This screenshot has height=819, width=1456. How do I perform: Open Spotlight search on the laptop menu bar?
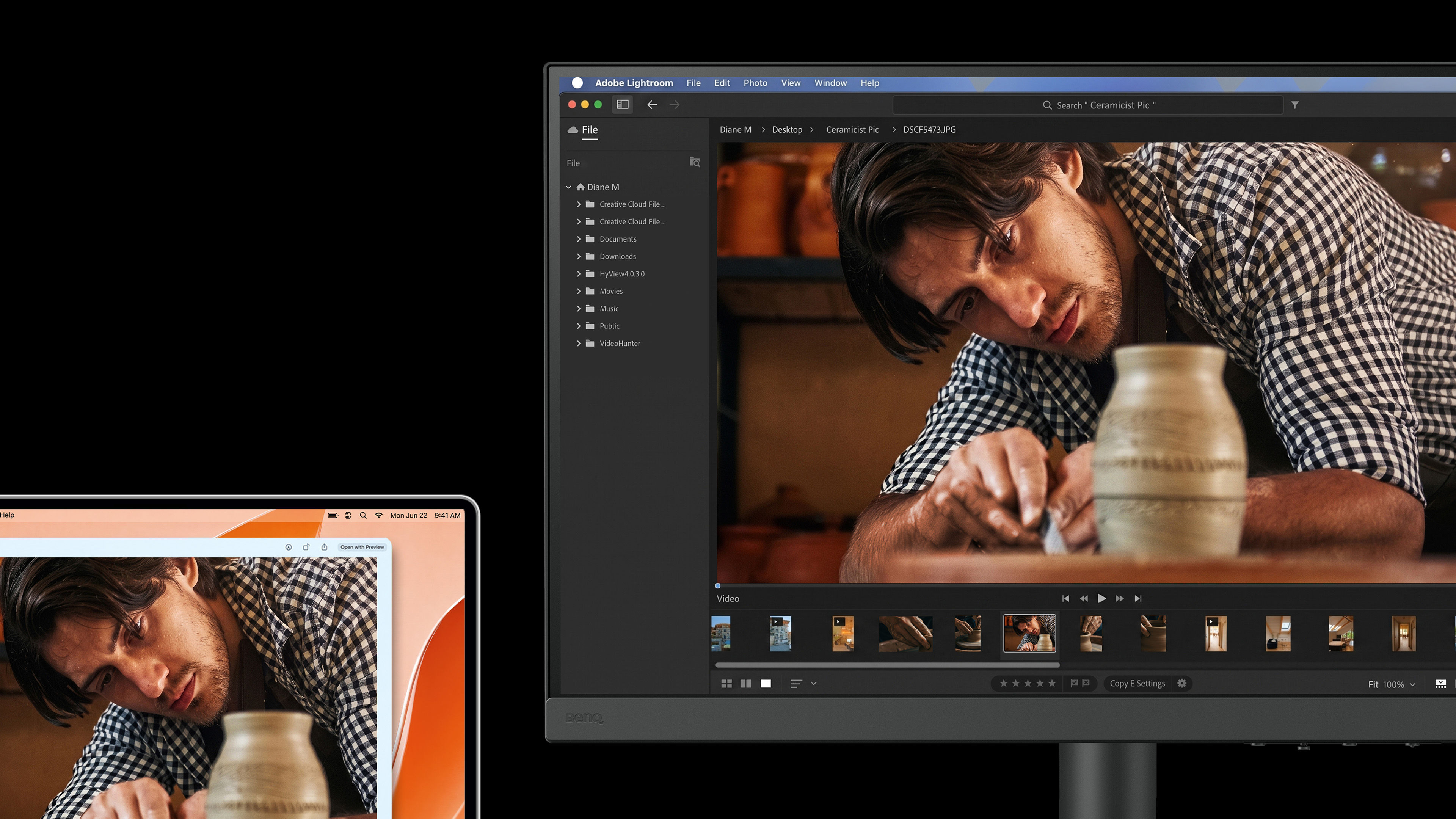point(364,516)
